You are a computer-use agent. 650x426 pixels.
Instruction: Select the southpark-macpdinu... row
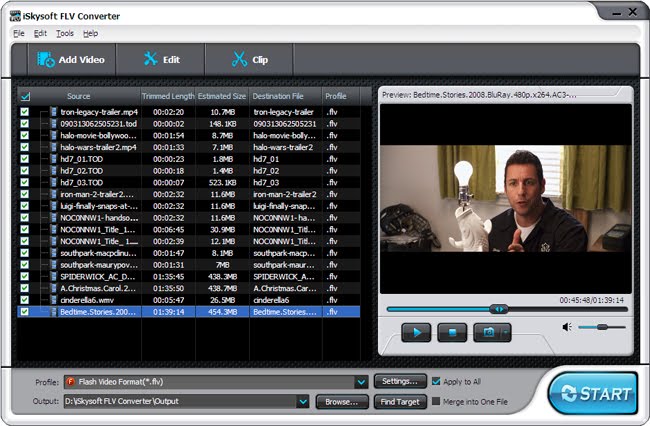tap(189, 253)
